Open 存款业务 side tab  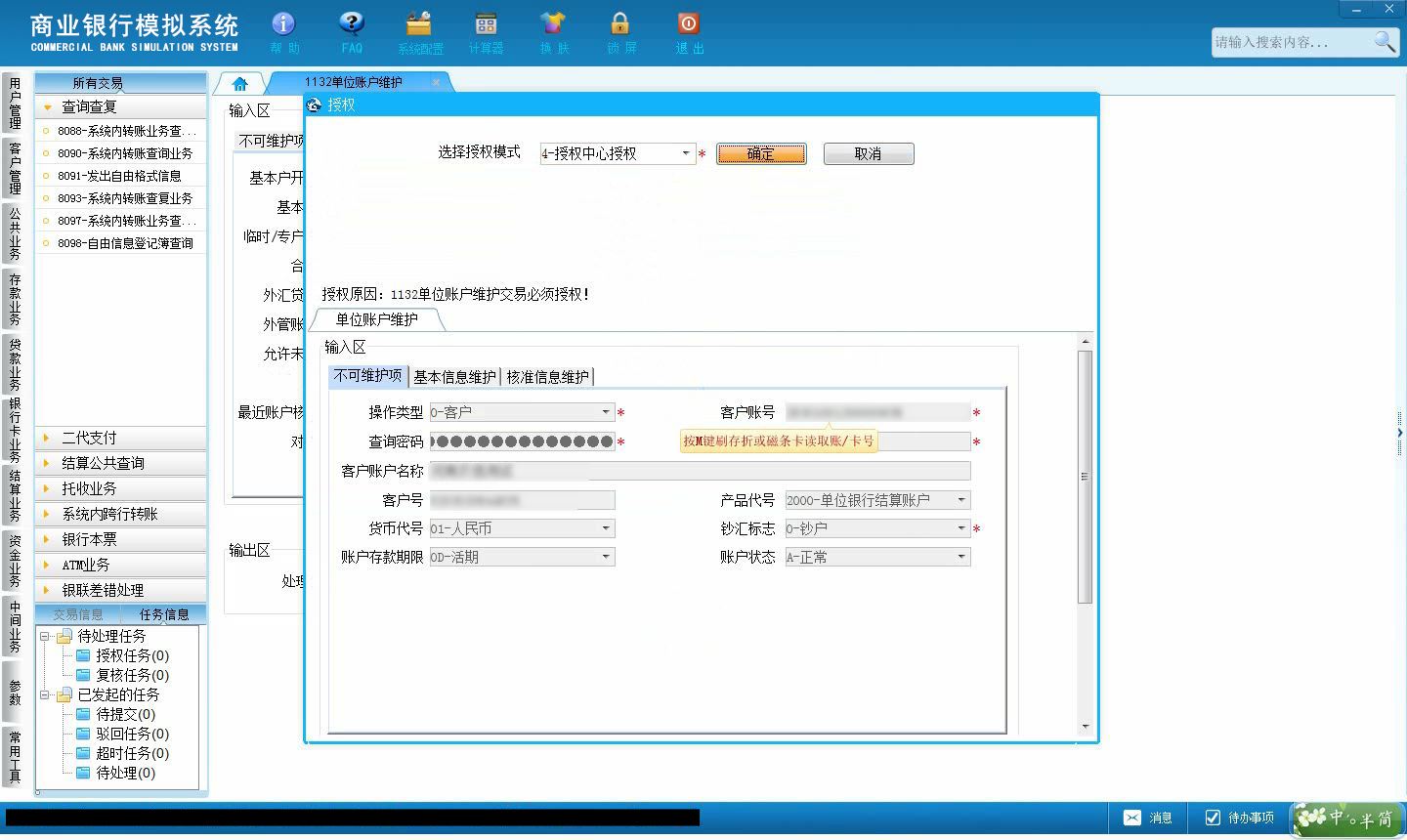(x=14, y=299)
